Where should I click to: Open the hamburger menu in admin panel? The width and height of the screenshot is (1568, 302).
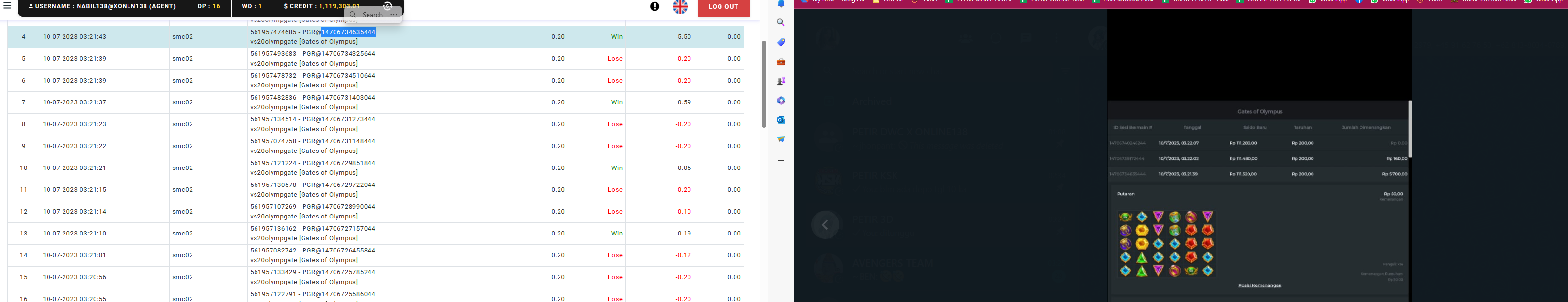point(7,6)
